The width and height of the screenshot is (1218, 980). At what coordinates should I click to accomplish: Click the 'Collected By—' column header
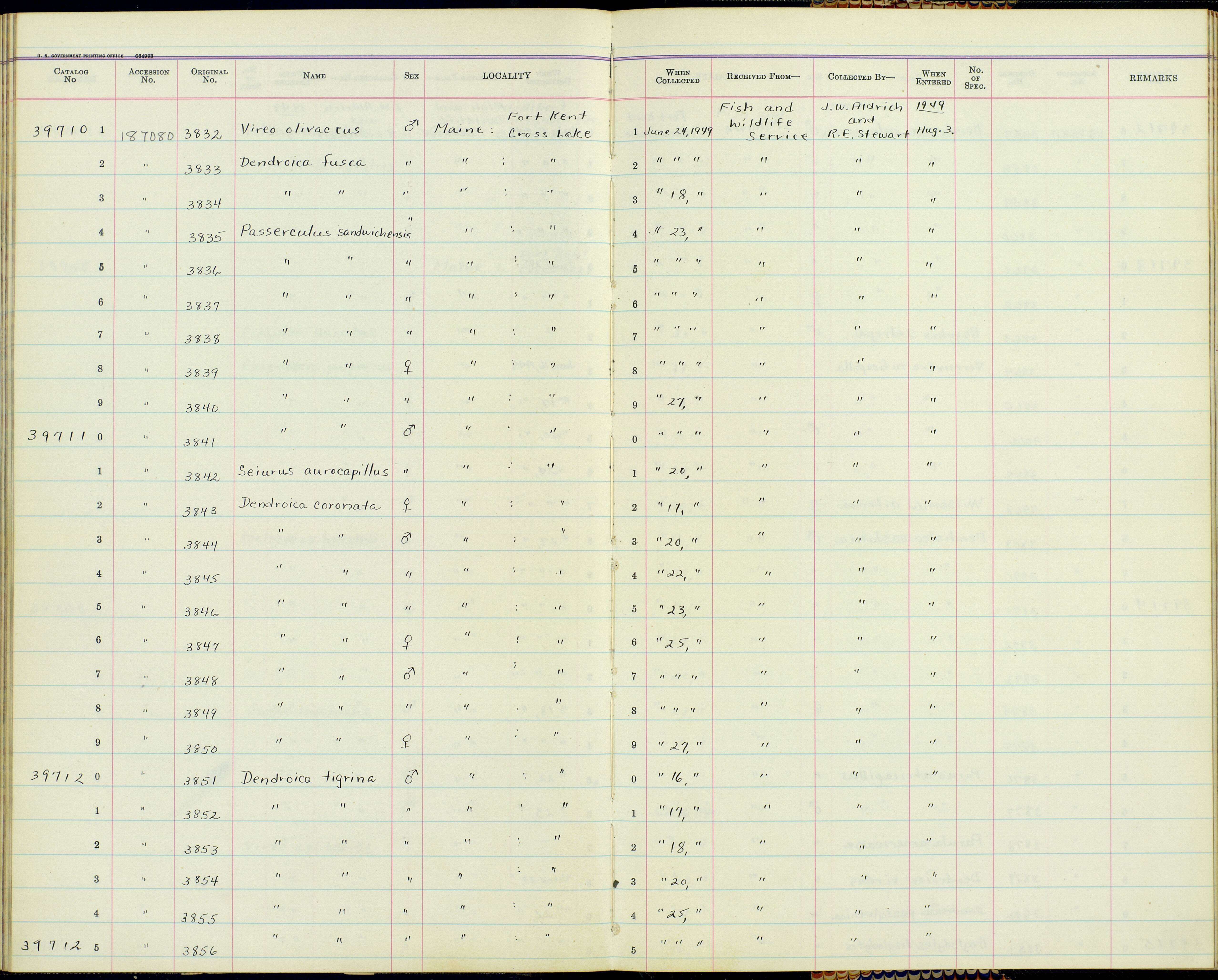tap(861, 77)
